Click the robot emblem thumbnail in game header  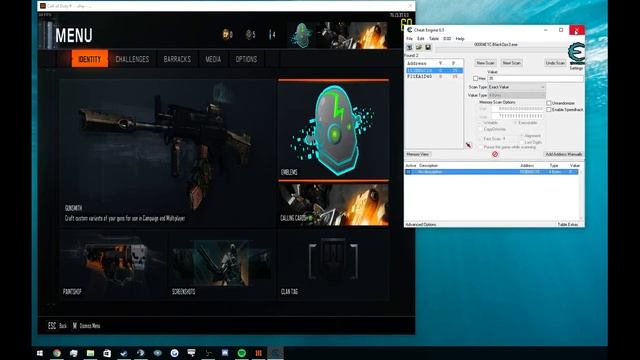(x=301, y=35)
